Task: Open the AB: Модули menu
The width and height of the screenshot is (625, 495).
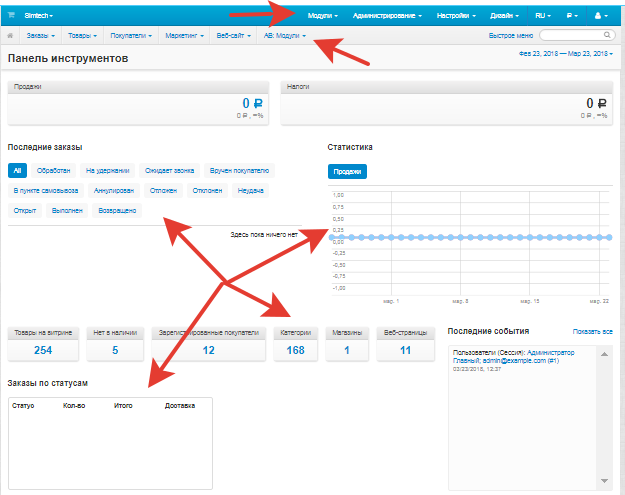Action: (x=284, y=36)
